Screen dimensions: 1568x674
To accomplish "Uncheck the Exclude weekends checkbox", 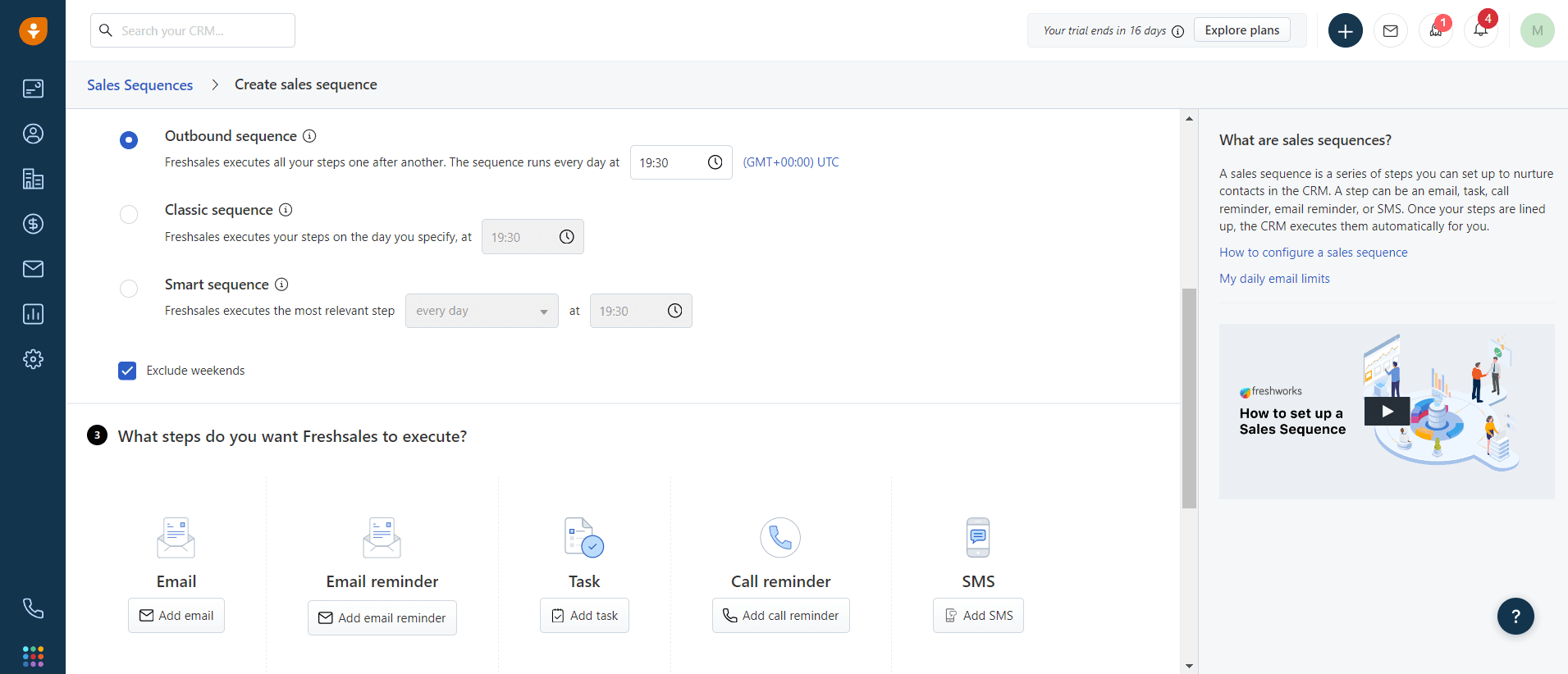I will 127,371.
